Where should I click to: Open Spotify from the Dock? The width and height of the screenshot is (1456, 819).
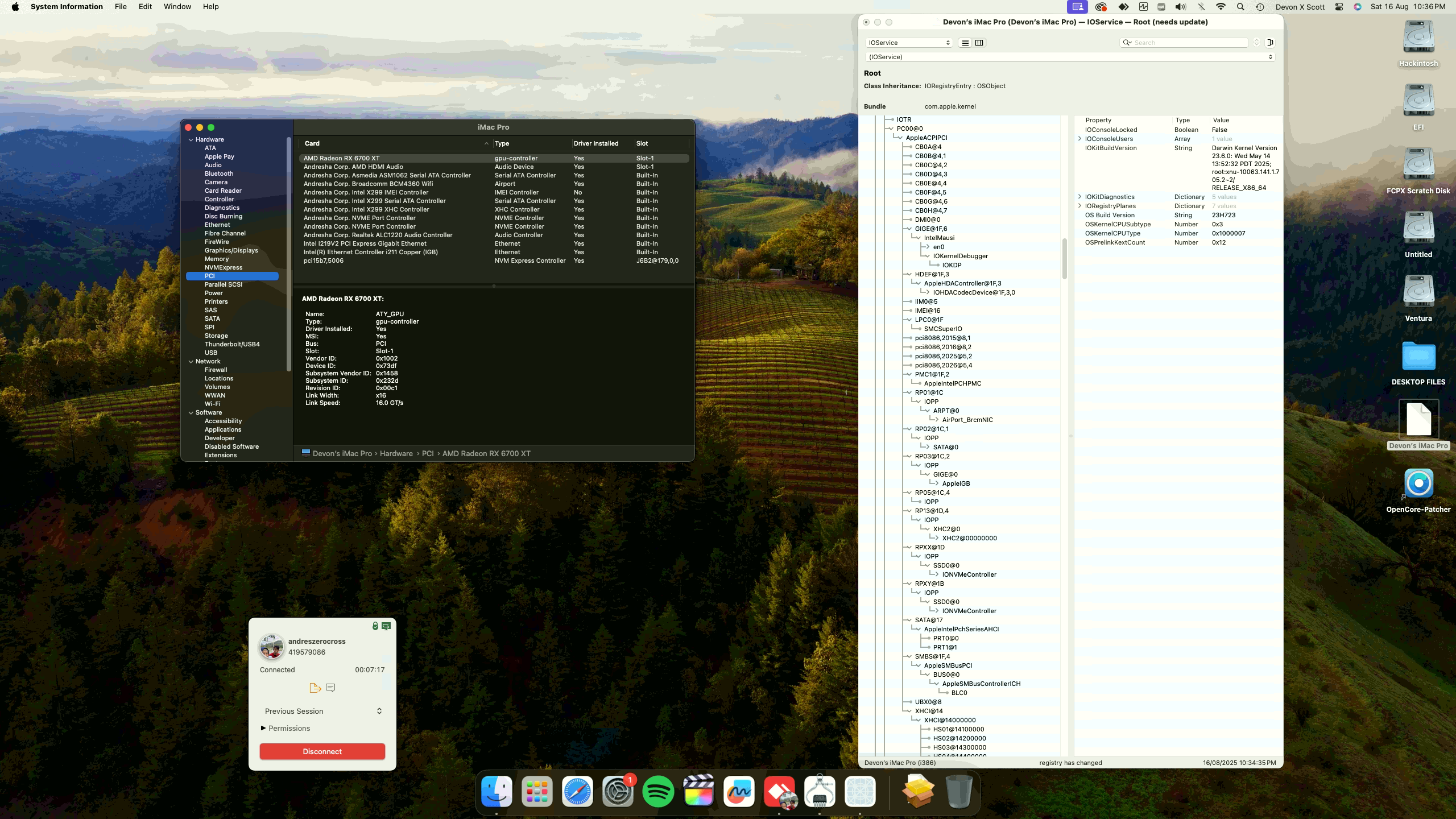click(658, 791)
